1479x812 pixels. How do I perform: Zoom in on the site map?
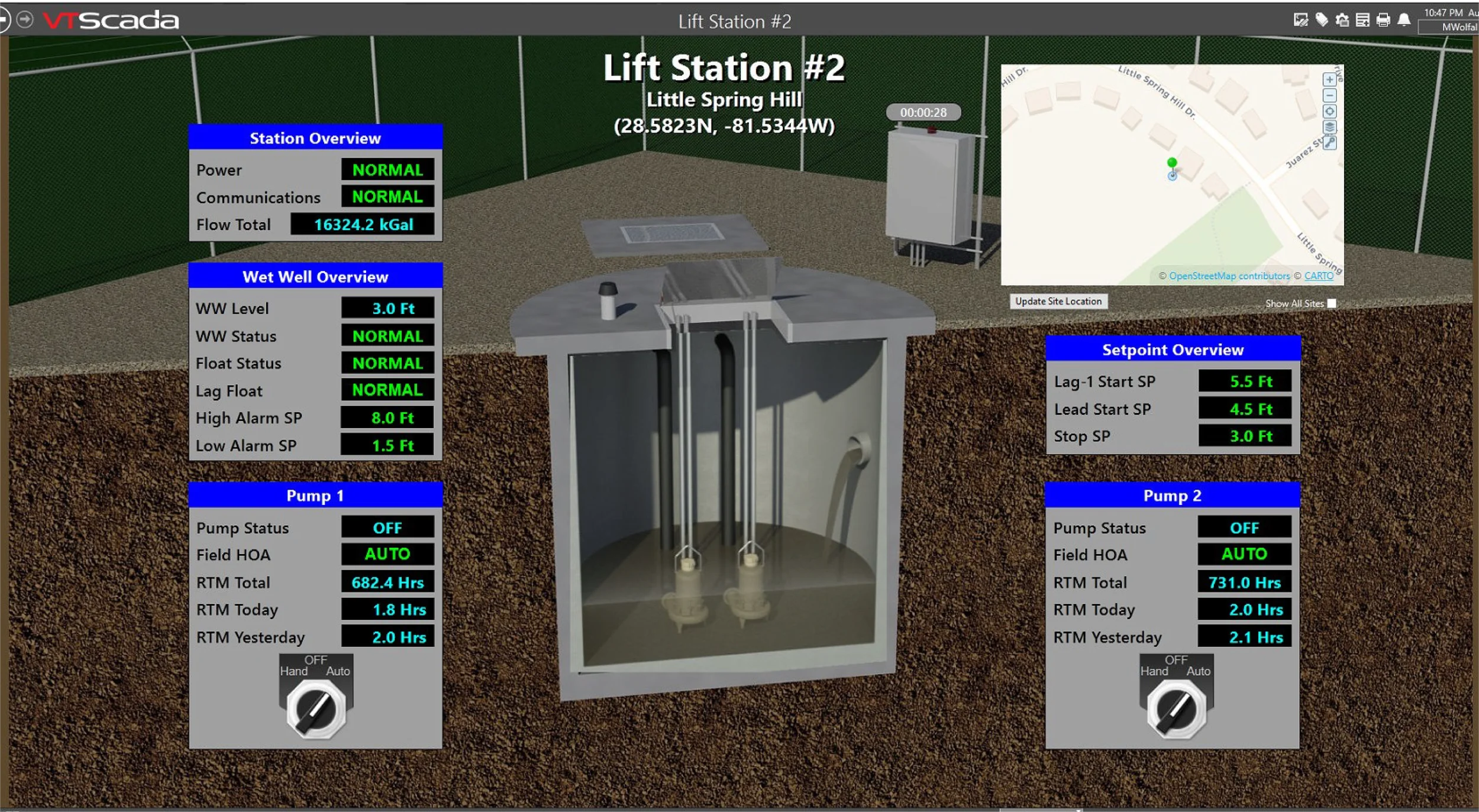click(x=1329, y=80)
